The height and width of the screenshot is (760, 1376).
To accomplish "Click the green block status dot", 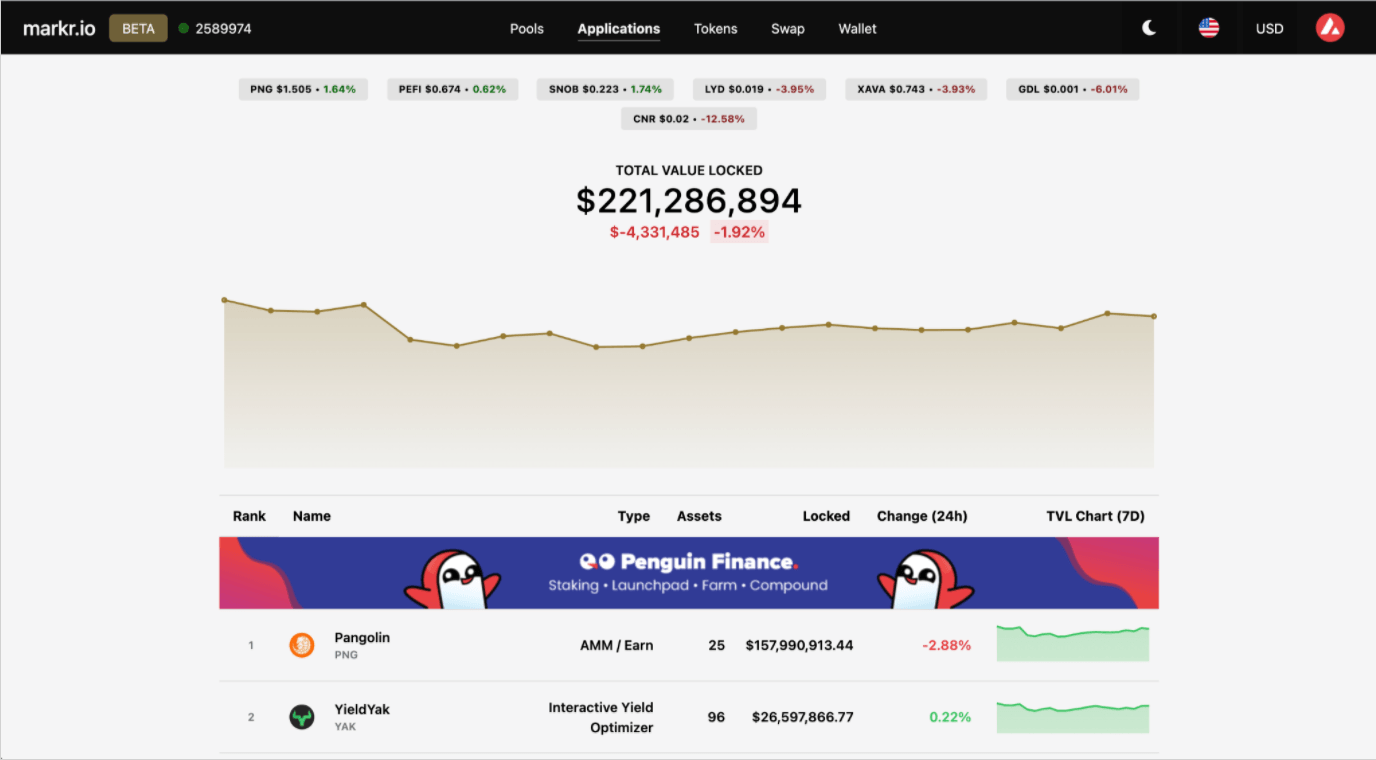I will tap(184, 28).
